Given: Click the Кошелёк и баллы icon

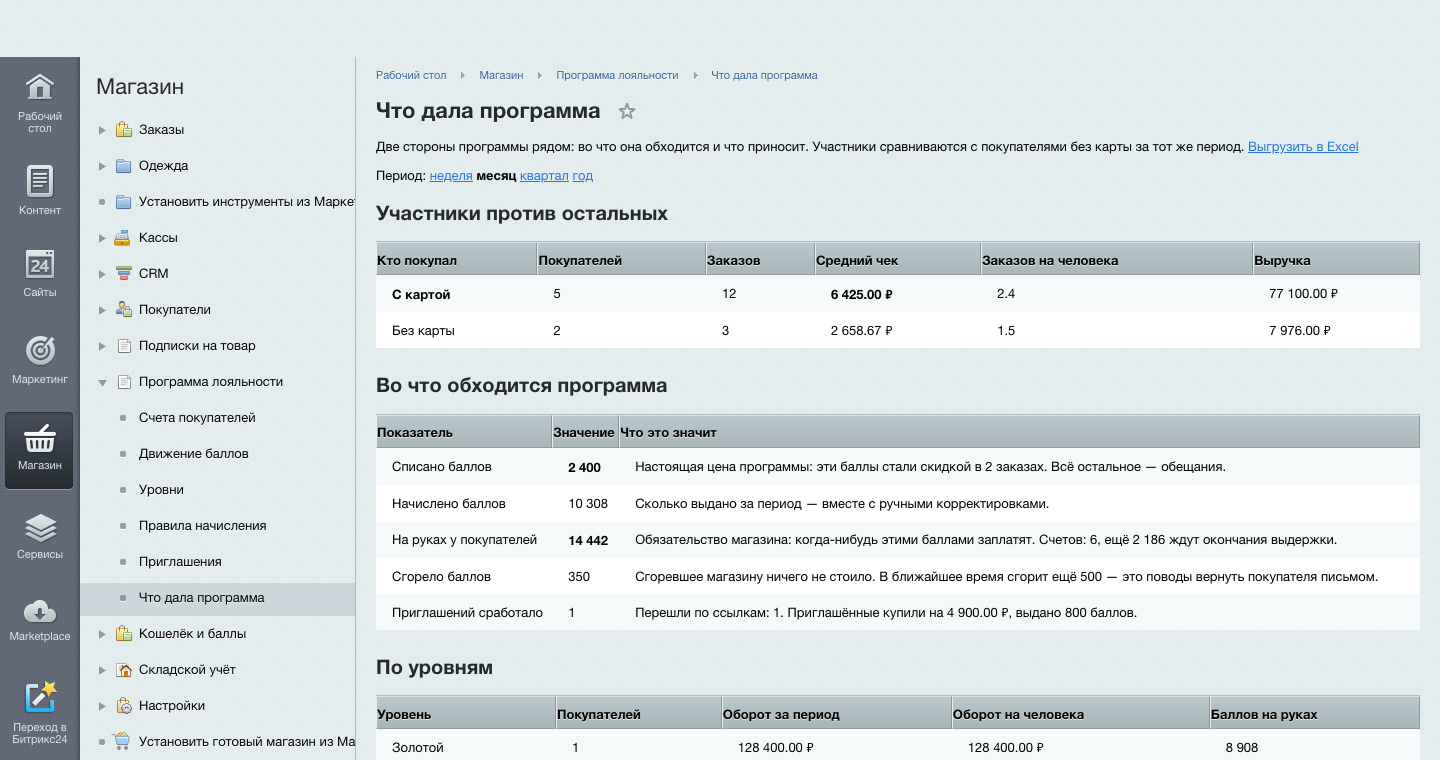Looking at the screenshot, I should pos(124,633).
